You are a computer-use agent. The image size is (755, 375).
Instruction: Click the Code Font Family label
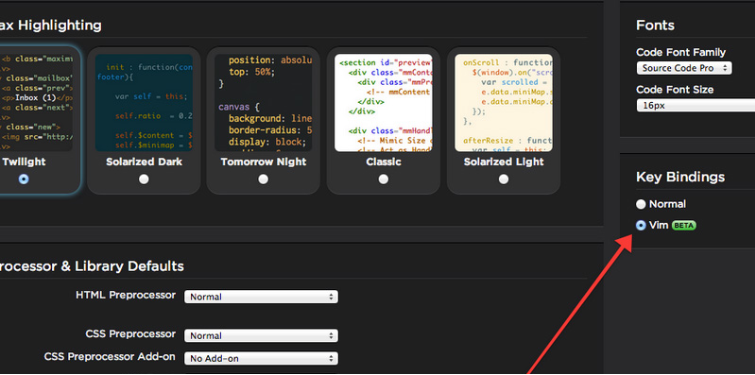point(681,52)
